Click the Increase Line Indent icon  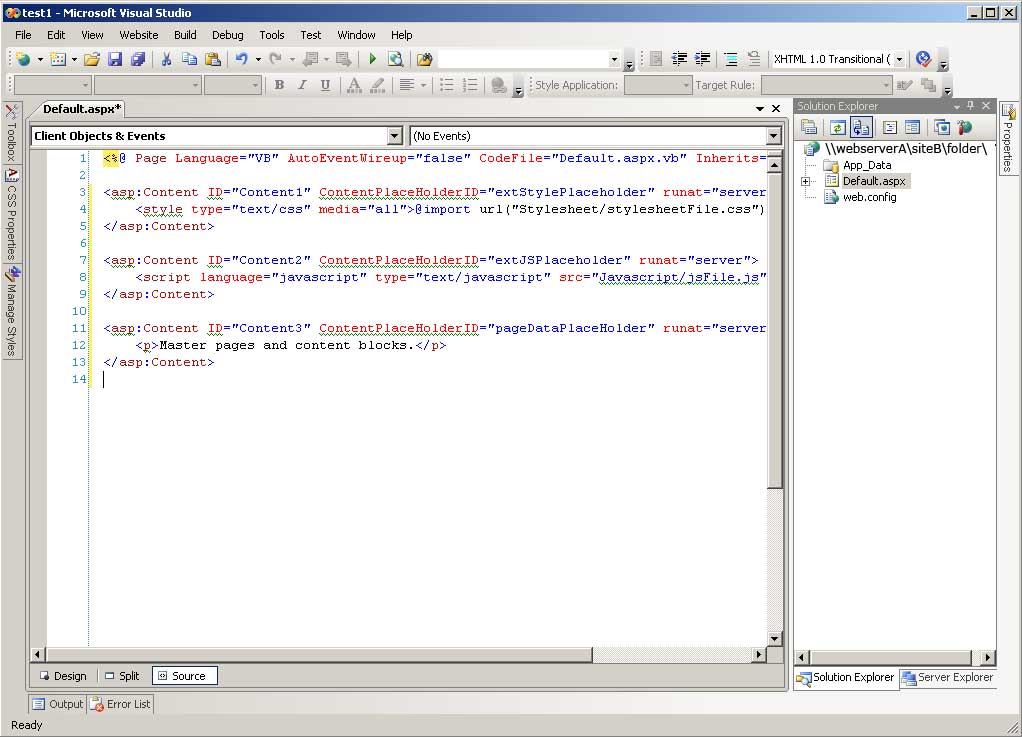click(703, 59)
